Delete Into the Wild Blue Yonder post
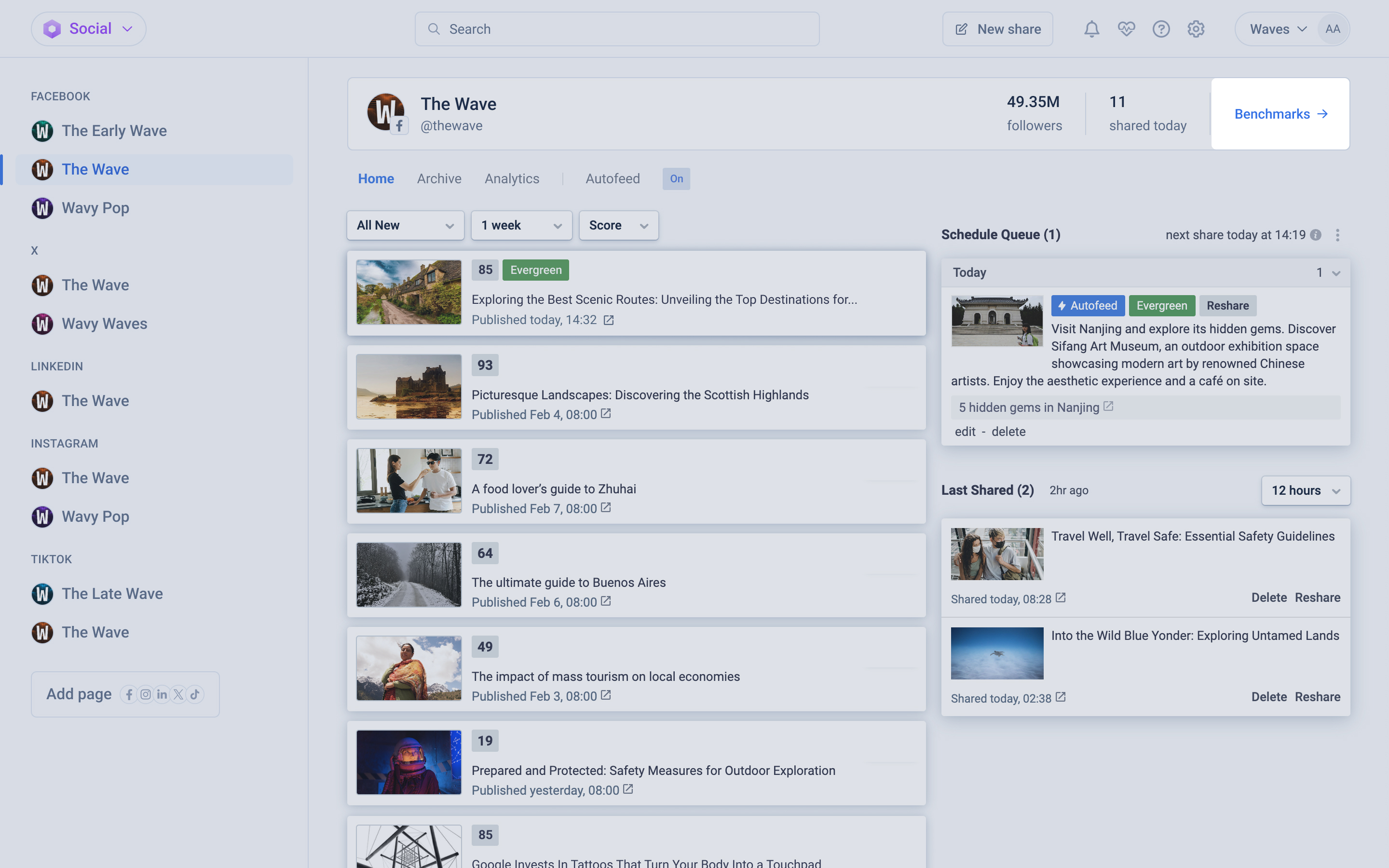Viewport: 1389px width, 868px height. click(x=1269, y=697)
